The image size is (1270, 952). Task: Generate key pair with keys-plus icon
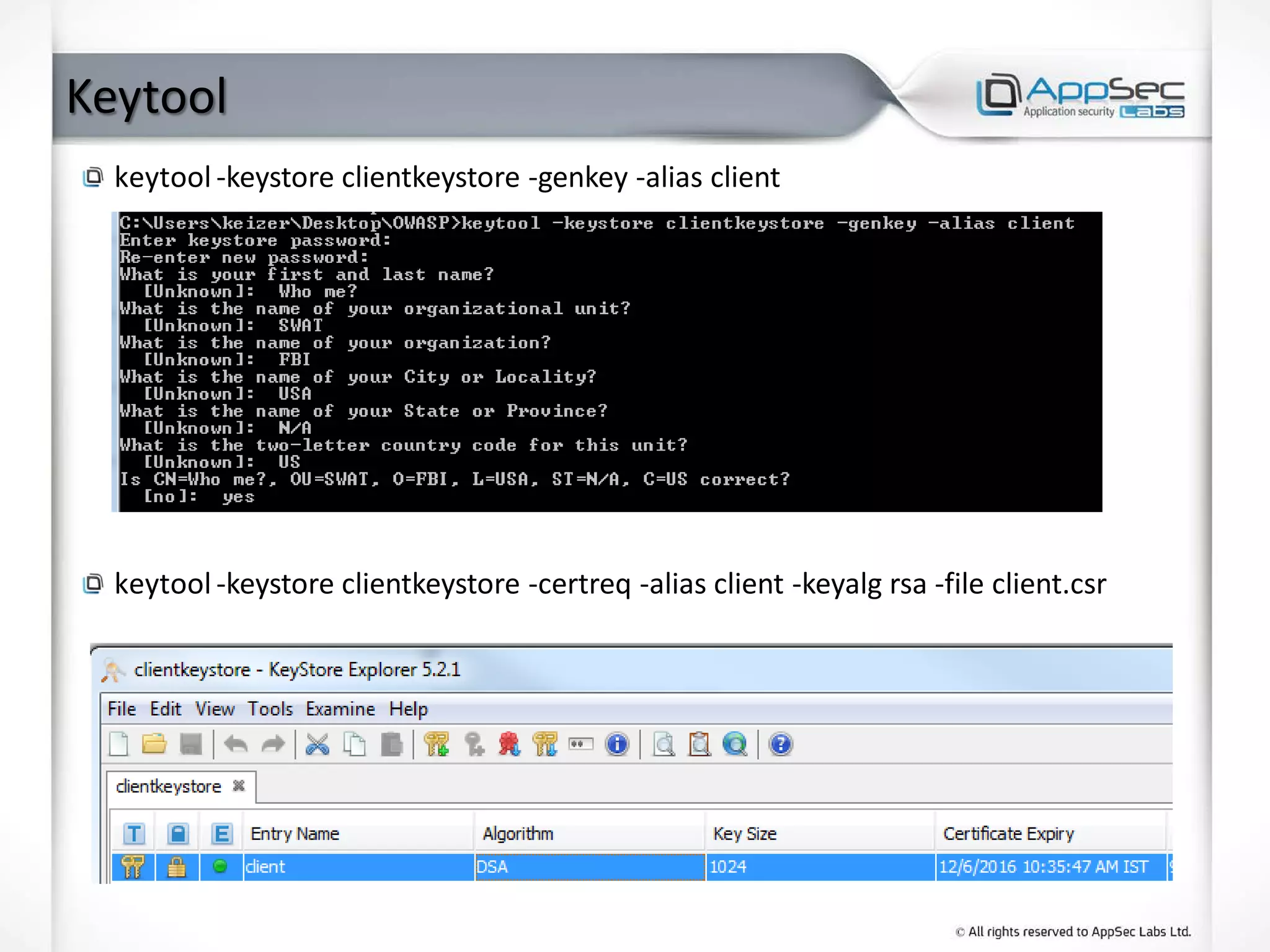point(437,744)
